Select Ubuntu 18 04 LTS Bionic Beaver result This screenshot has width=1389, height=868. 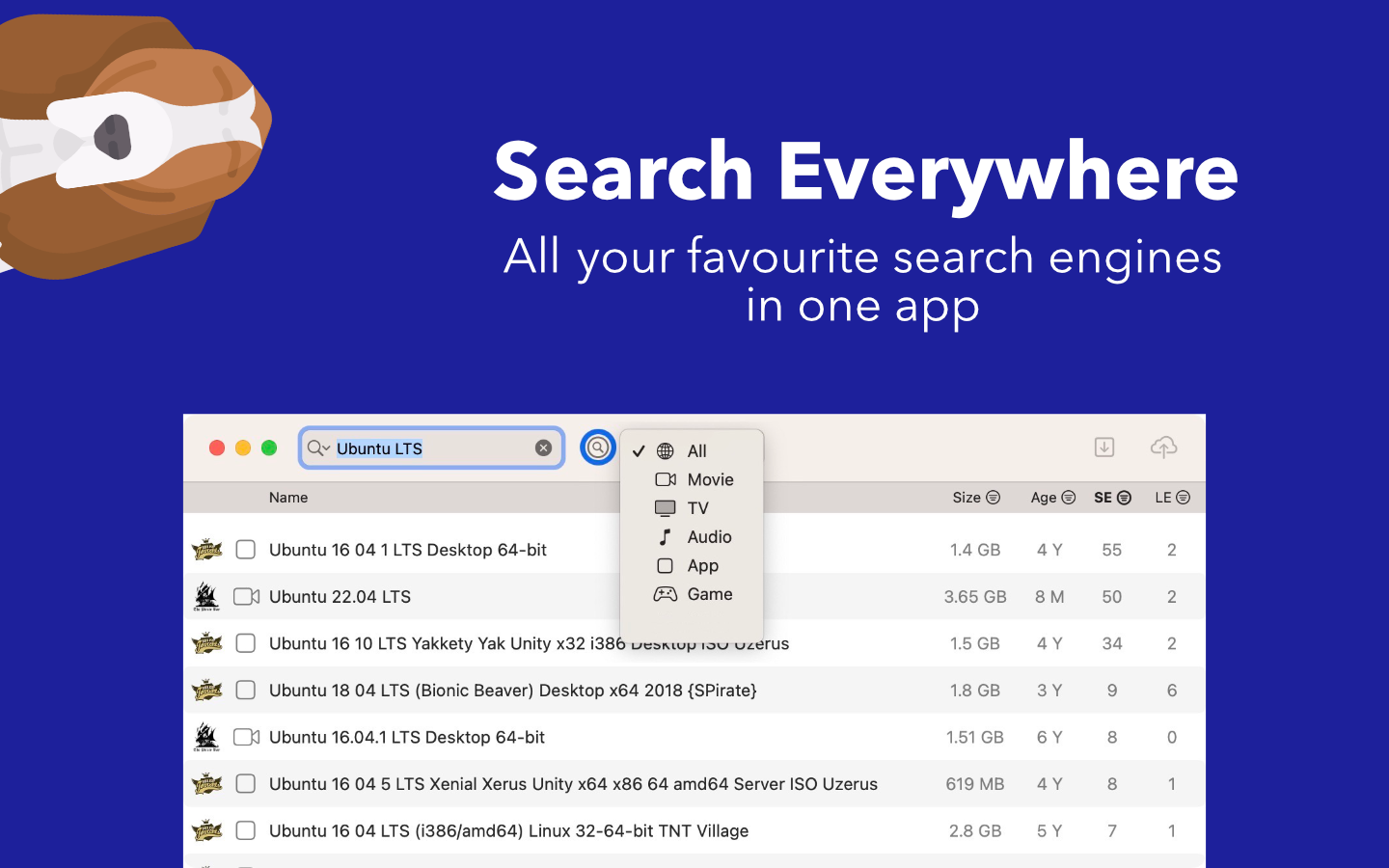[x=694, y=691]
